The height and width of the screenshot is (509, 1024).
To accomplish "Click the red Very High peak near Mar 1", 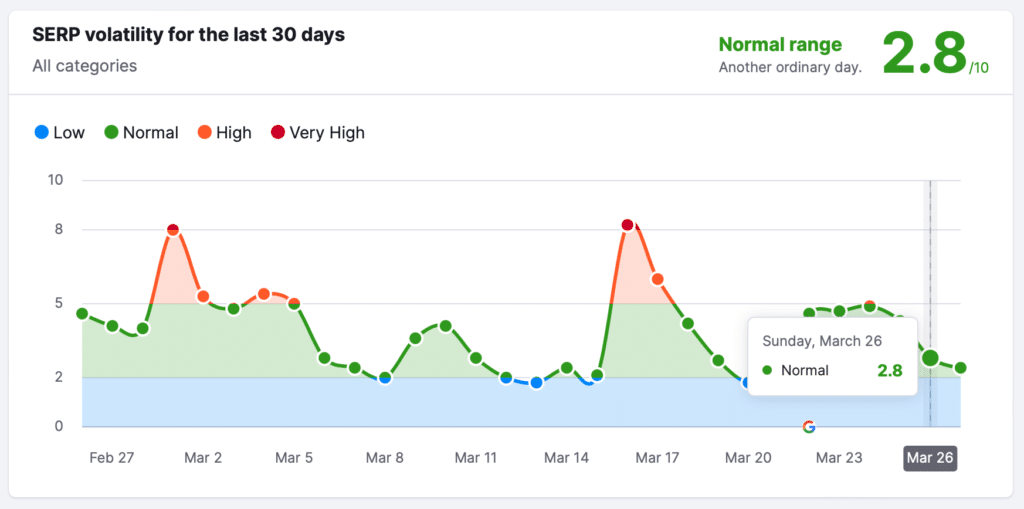I will [x=173, y=230].
